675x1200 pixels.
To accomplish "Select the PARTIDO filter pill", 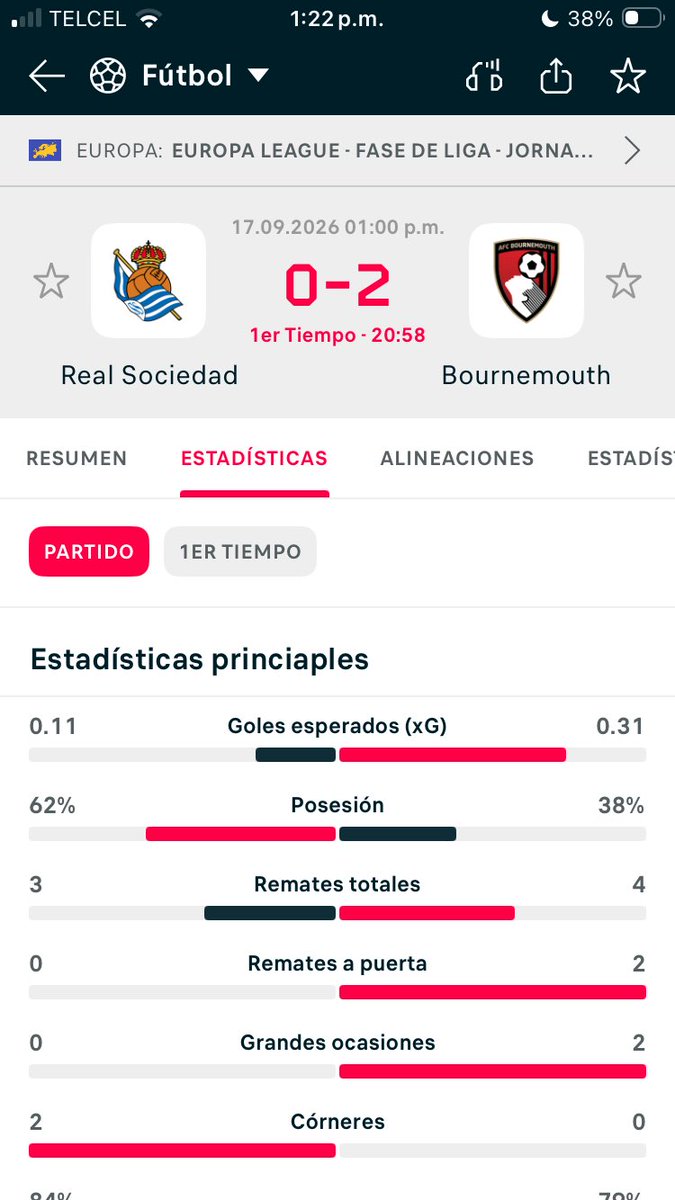I will pos(89,552).
